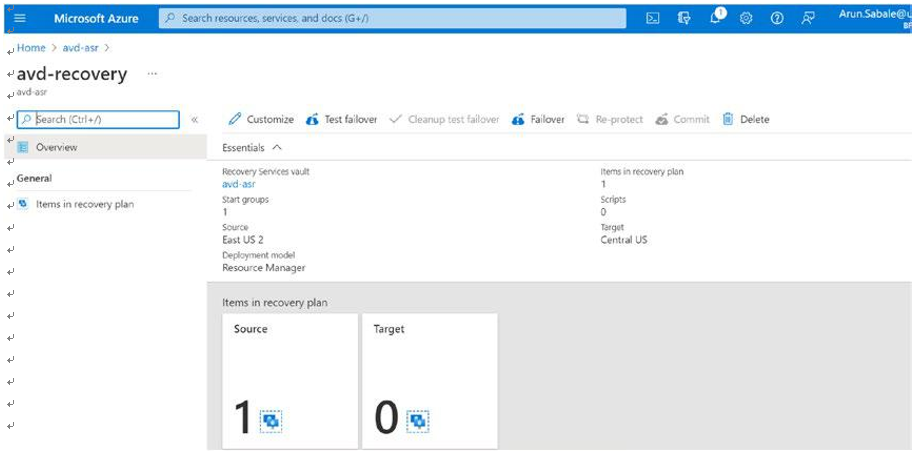Open the Directories and subscriptions filter icon
Screen dimensions: 922x458
pos(684,18)
